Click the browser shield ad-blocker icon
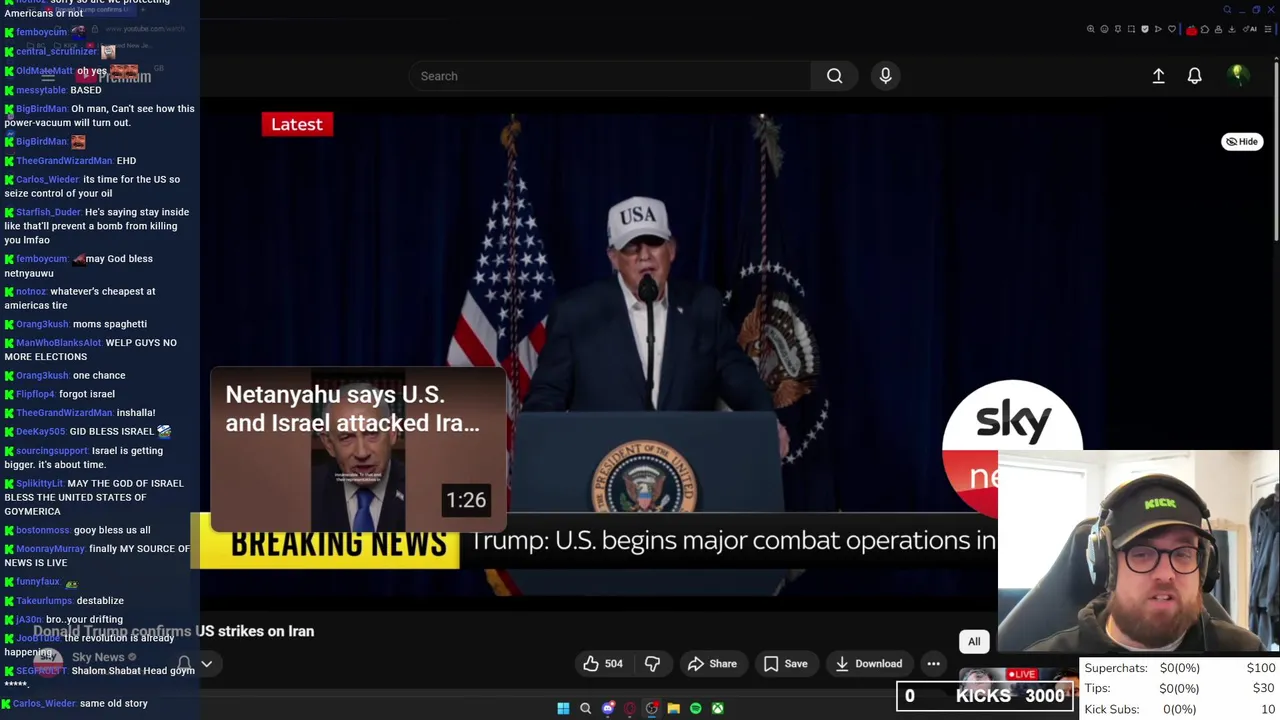 [1145, 29]
